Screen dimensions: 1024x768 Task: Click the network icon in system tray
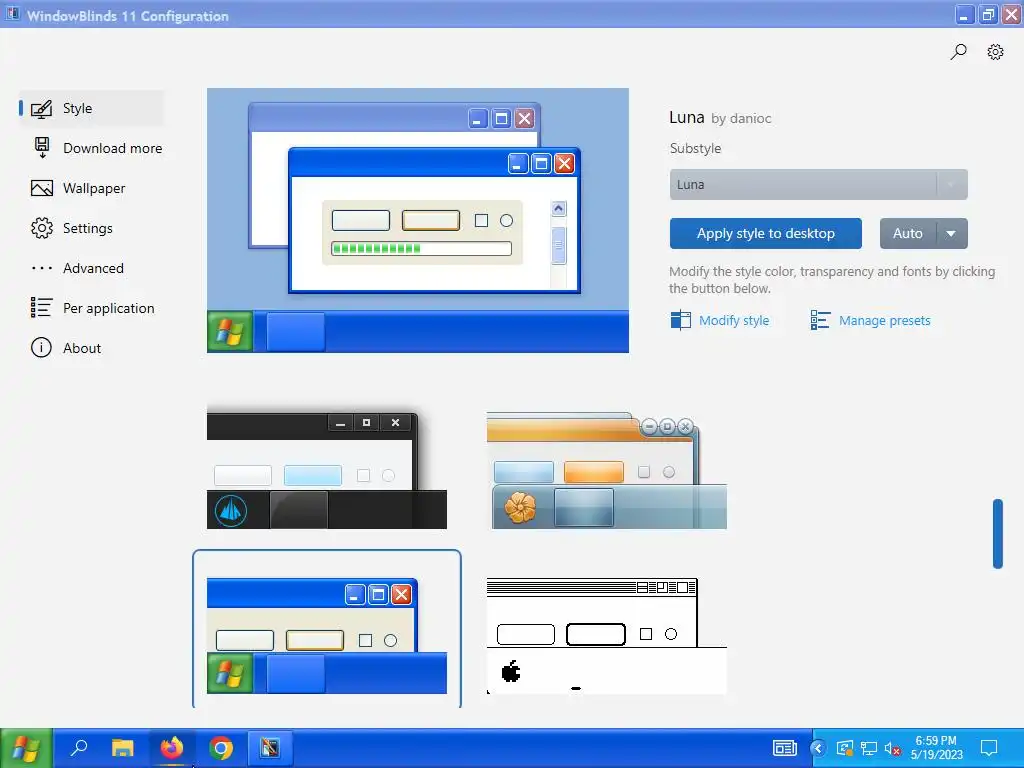pyautogui.click(x=869, y=748)
